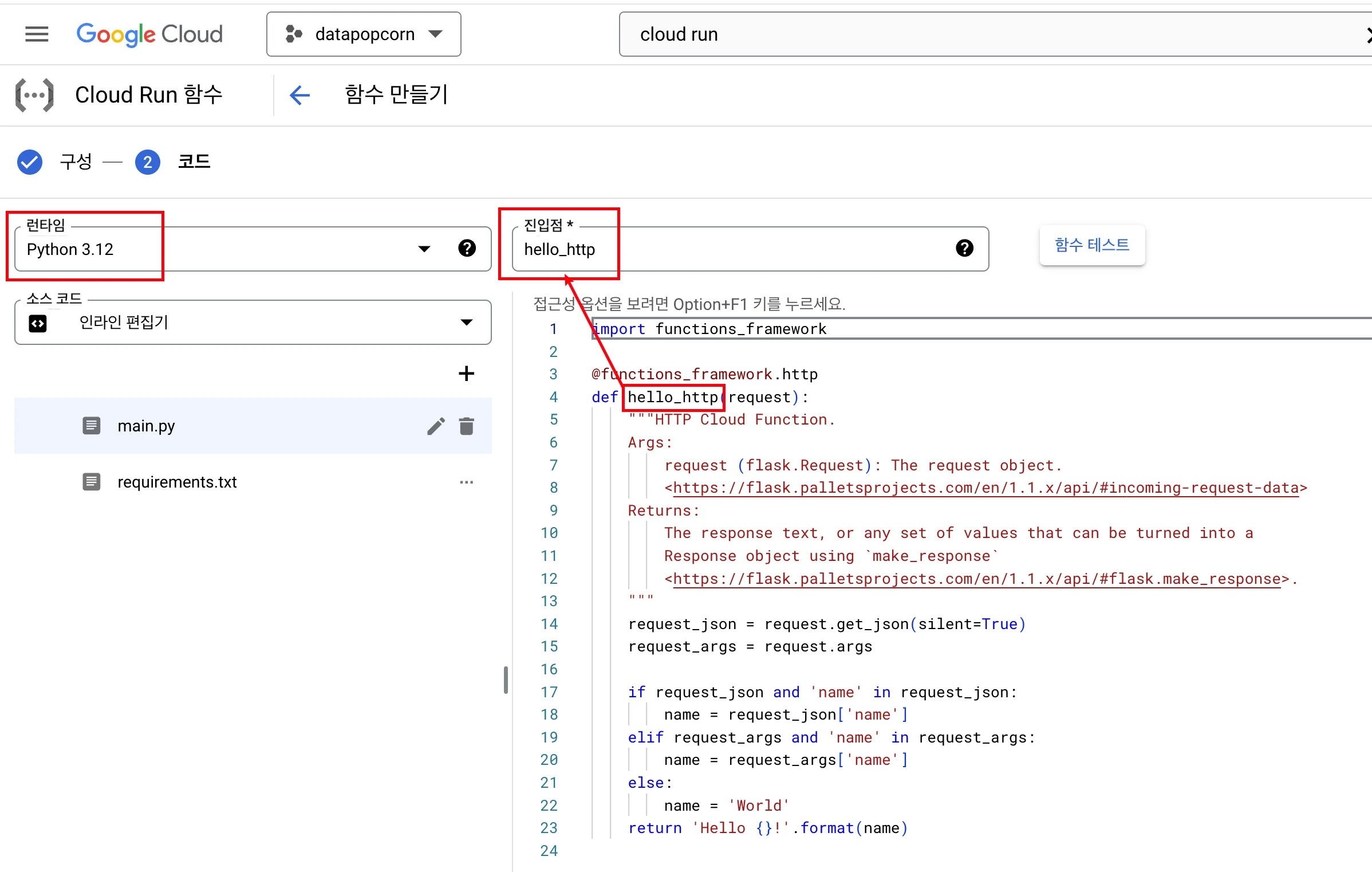The height and width of the screenshot is (872, 1372).
Task: Click the 진입점 hello_http input field
Action: (x=750, y=249)
